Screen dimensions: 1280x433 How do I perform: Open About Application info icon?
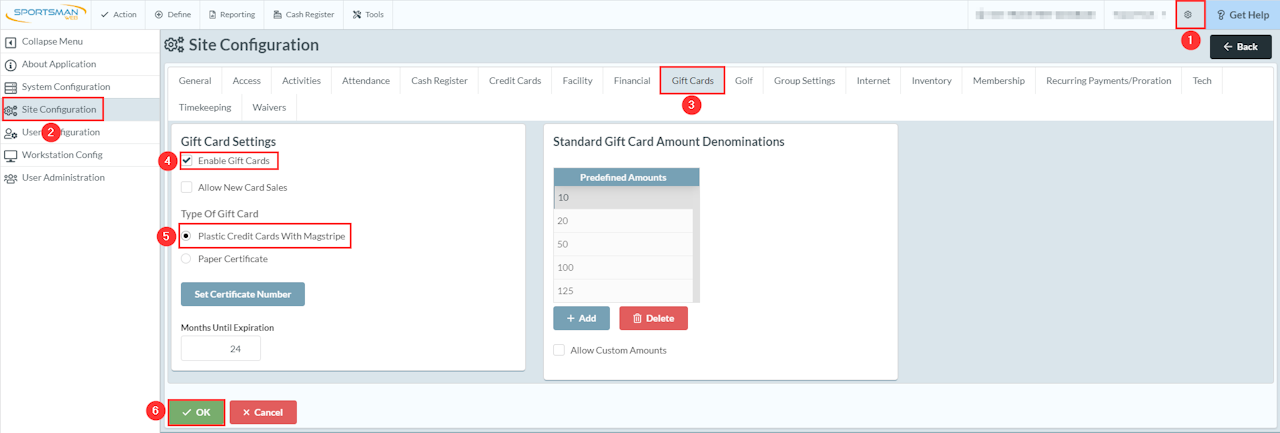[x=11, y=64]
